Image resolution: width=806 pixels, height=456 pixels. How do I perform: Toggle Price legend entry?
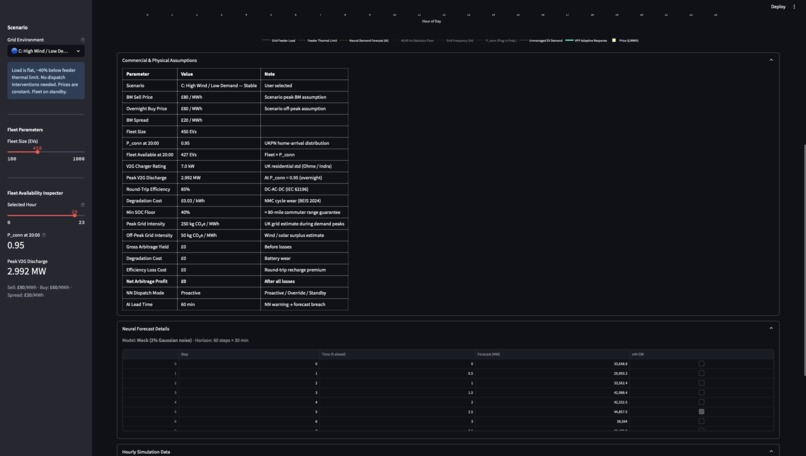tap(625, 40)
